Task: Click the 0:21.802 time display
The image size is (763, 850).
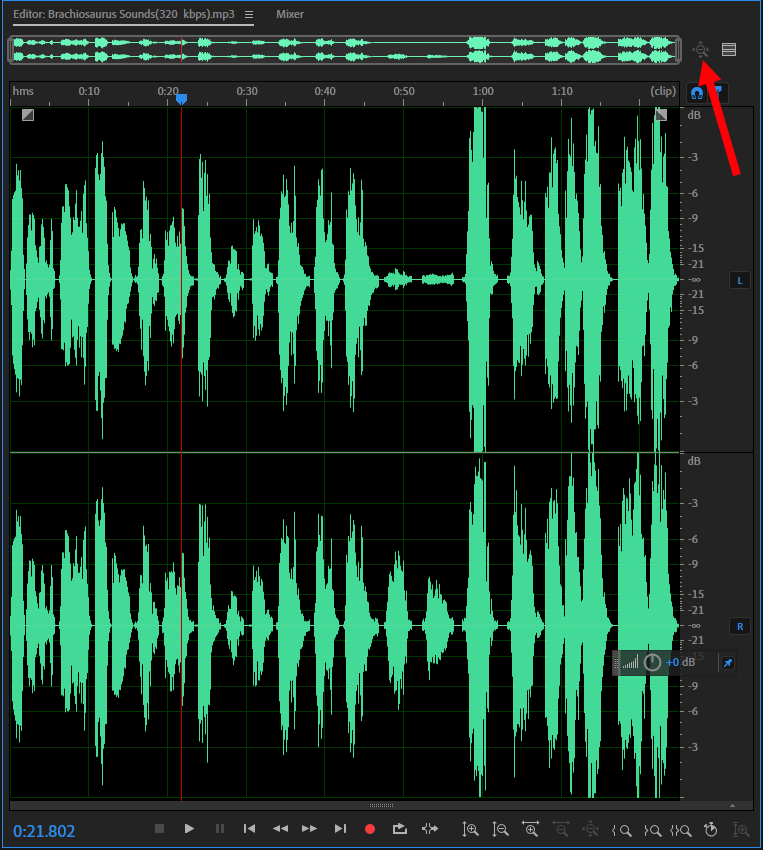Action: tap(44, 831)
